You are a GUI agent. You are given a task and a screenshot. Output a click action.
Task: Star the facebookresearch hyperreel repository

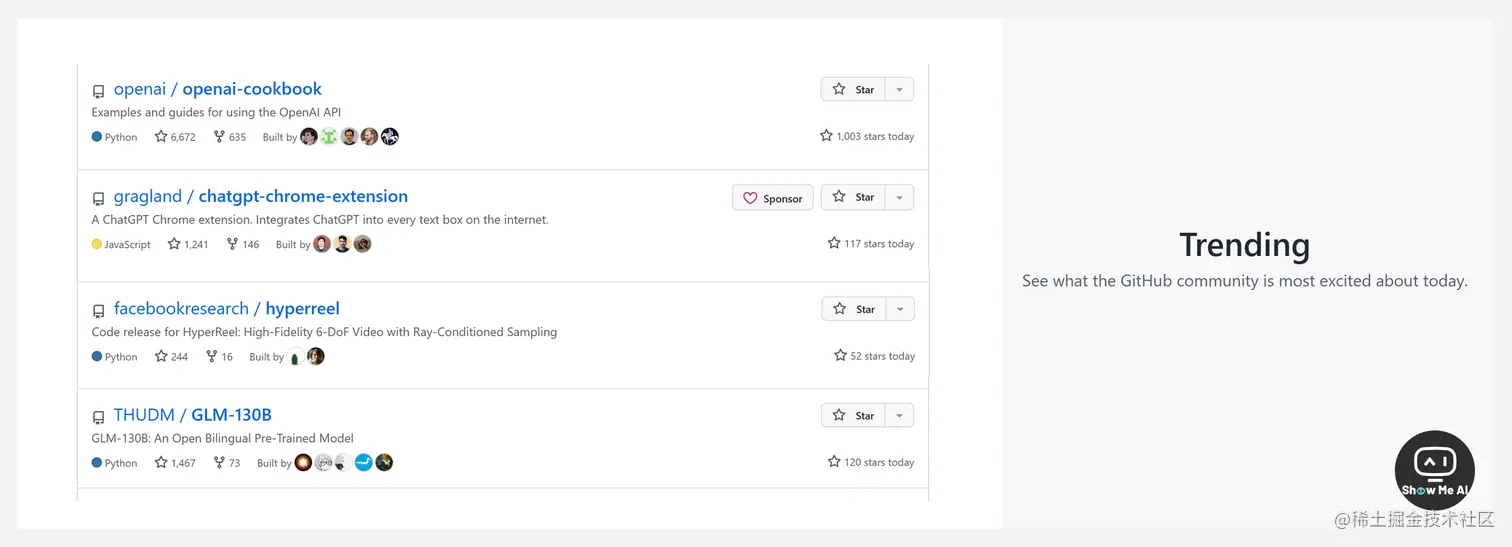(853, 309)
